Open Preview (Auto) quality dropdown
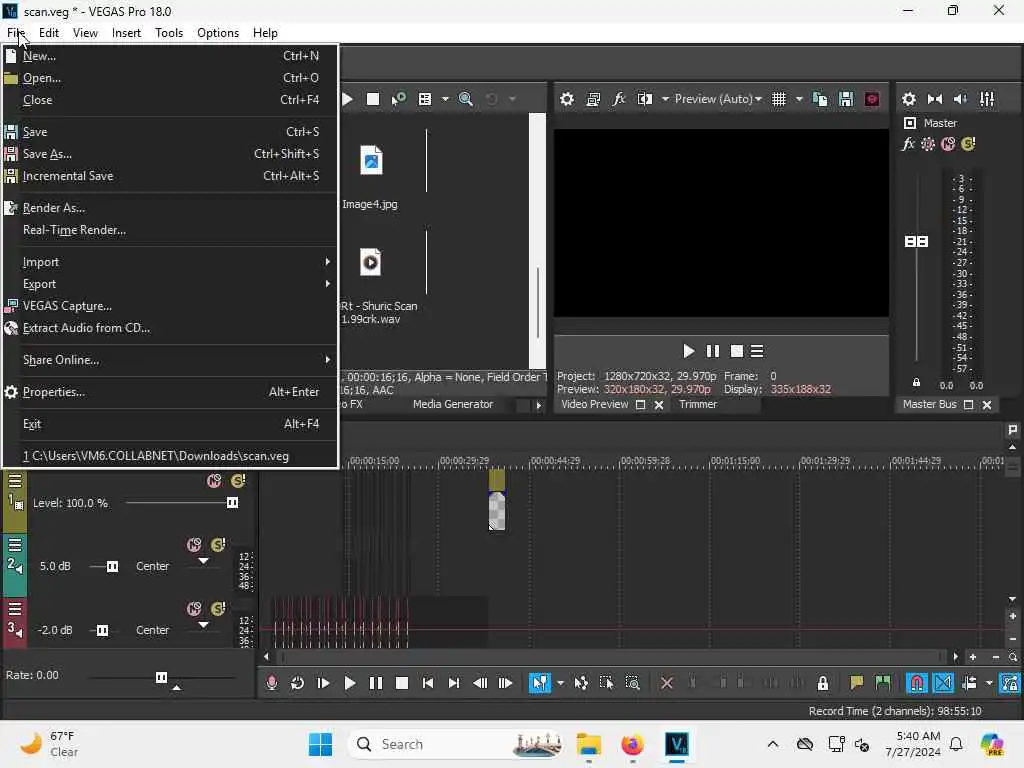This screenshot has height=768, width=1024. [718, 99]
